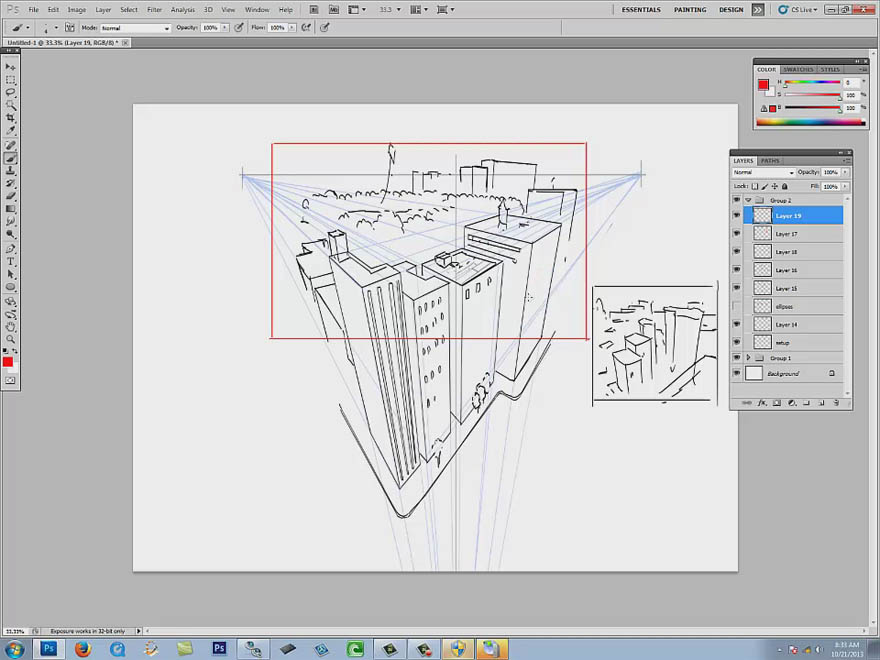
Task: Select the Brush tool in toolbox
Action: coord(10,158)
